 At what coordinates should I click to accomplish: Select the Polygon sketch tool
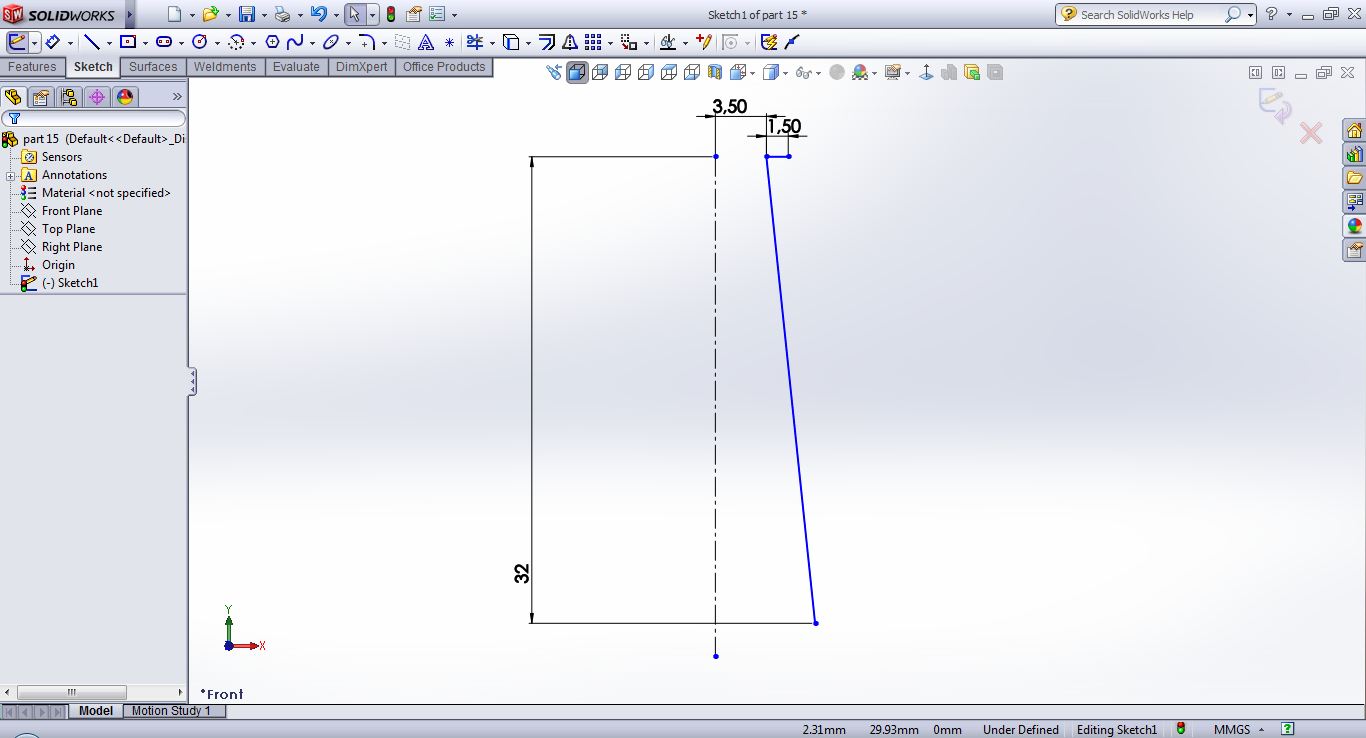pos(272,42)
